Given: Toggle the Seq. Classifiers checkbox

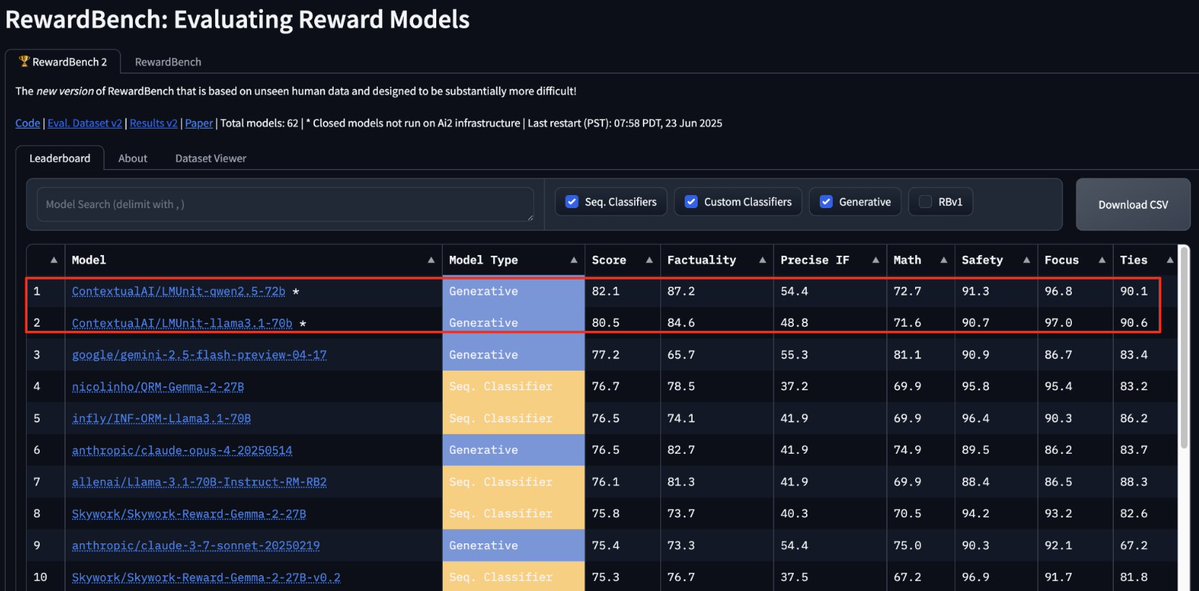Looking at the screenshot, I should 571,202.
